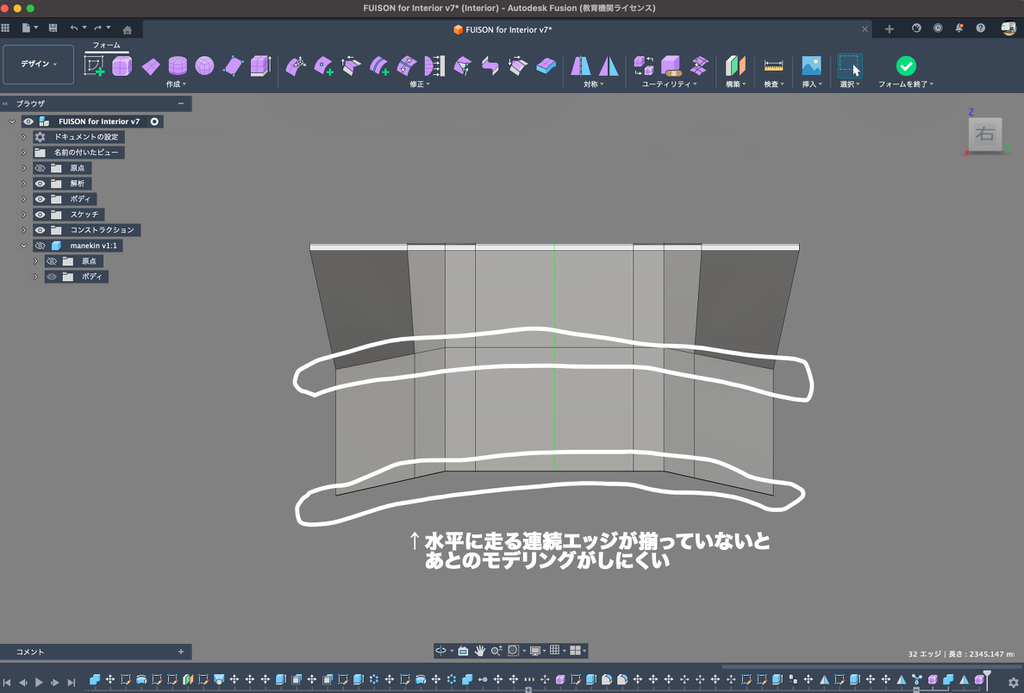Click the green フォームを終了 button
Viewport: 1024px width, 693px height.
906,66
